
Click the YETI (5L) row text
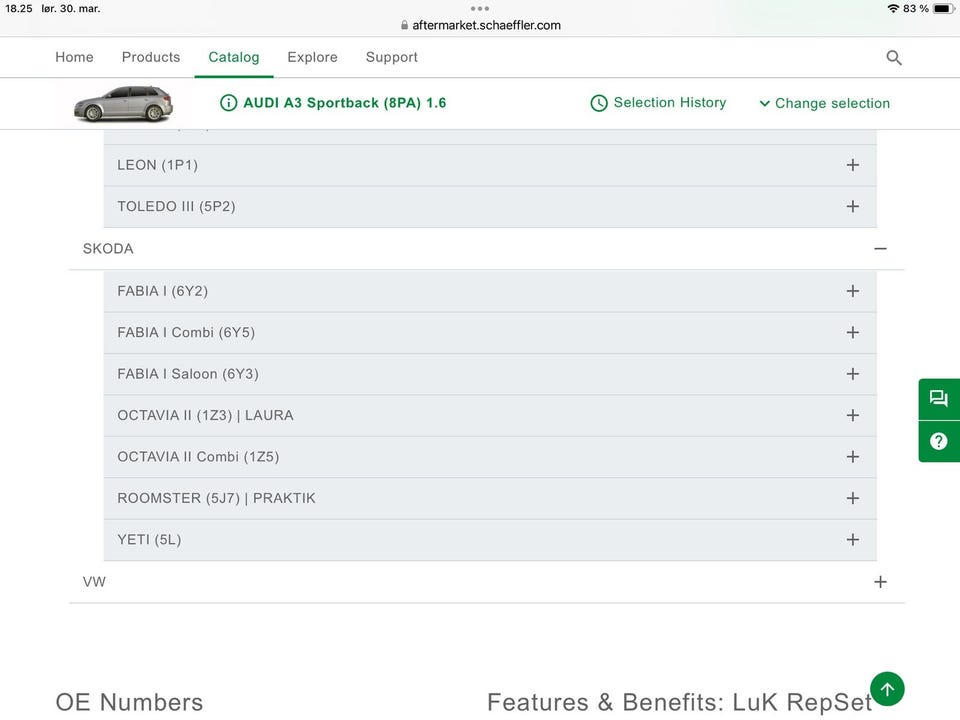pos(149,539)
